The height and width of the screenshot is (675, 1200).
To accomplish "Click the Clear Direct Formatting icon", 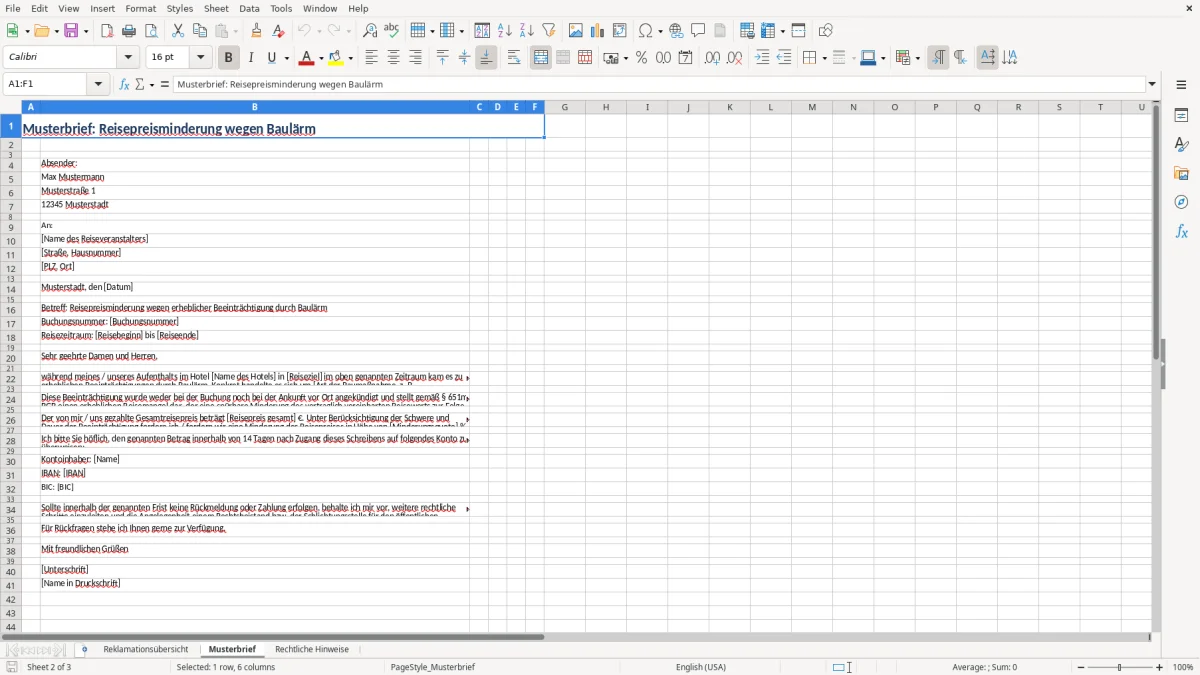I will coord(278,31).
